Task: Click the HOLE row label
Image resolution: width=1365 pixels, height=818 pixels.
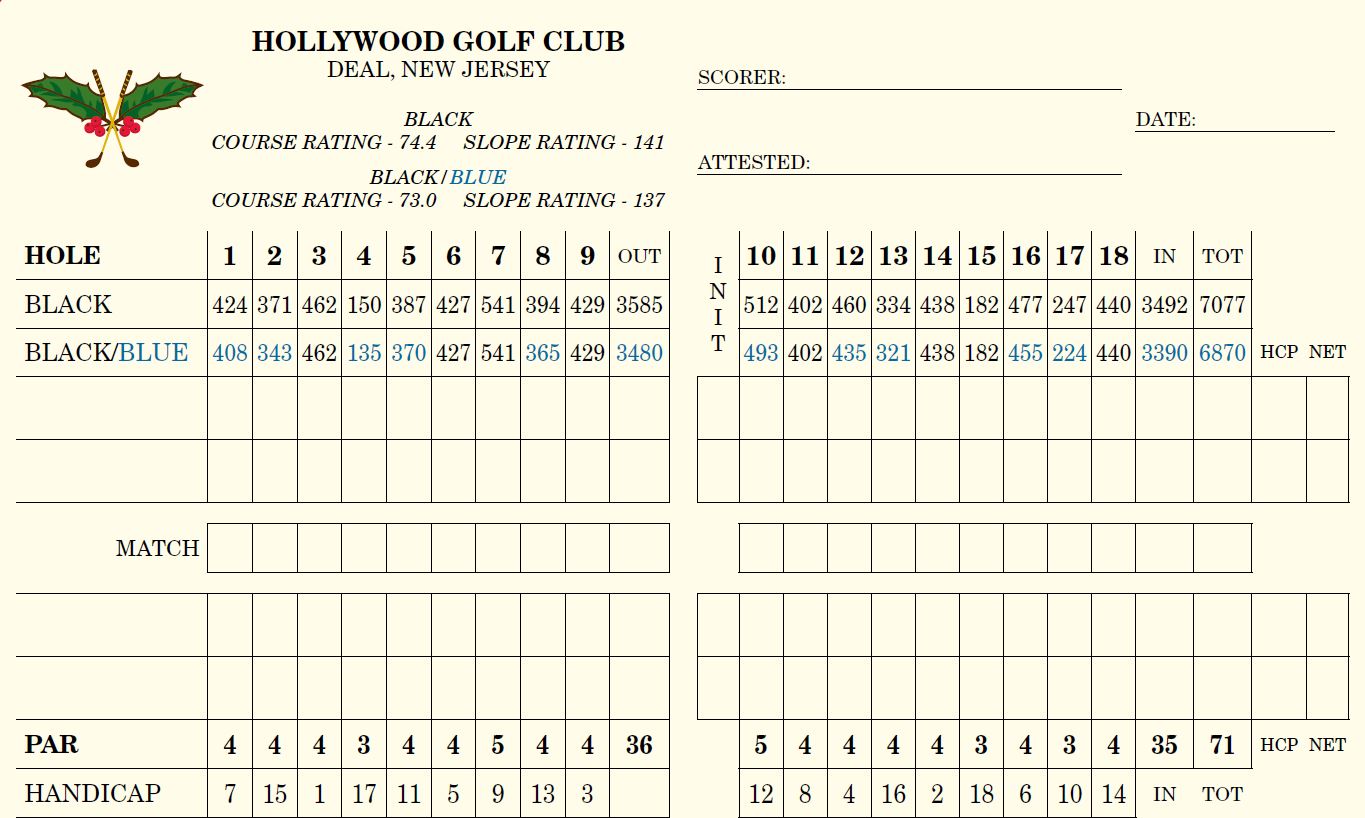Action: pos(62,255)
